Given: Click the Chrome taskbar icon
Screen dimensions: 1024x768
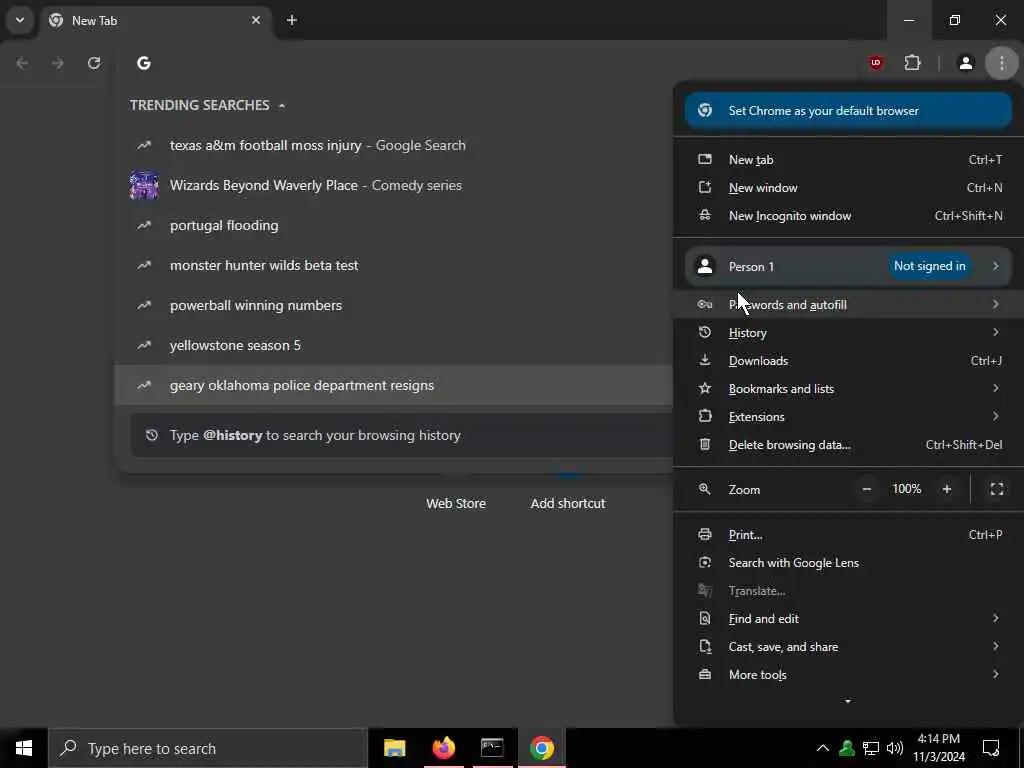Looking at the screenshot, I should pos(541,748).
